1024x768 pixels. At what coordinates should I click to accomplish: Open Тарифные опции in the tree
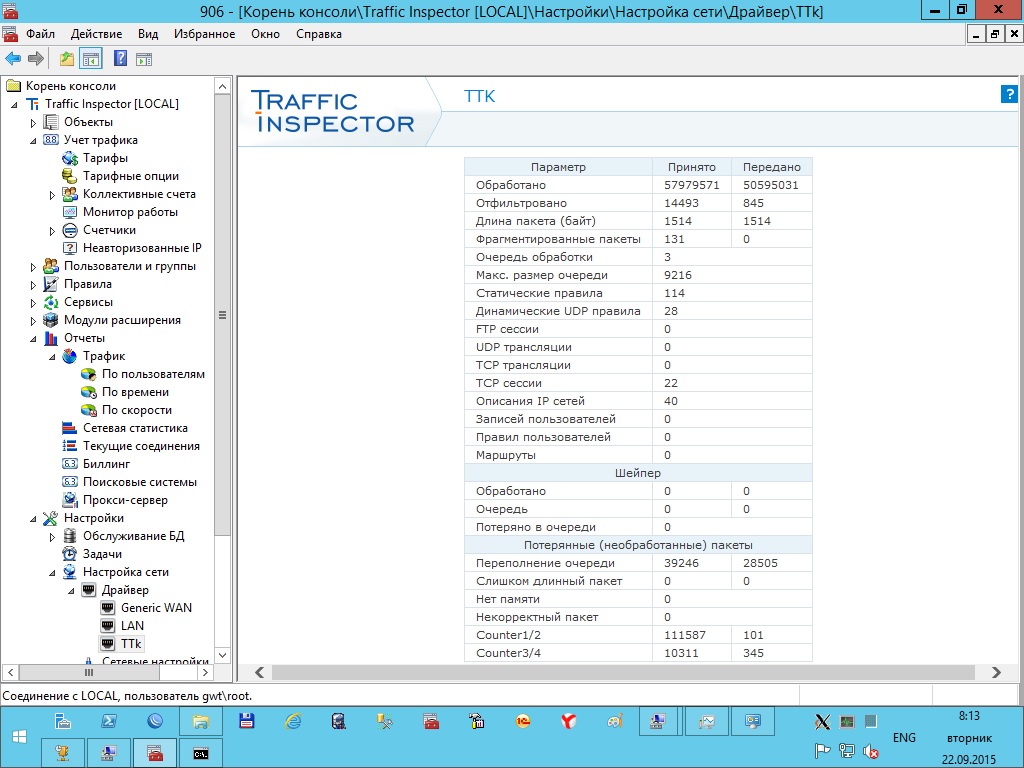tap(131, 176)
